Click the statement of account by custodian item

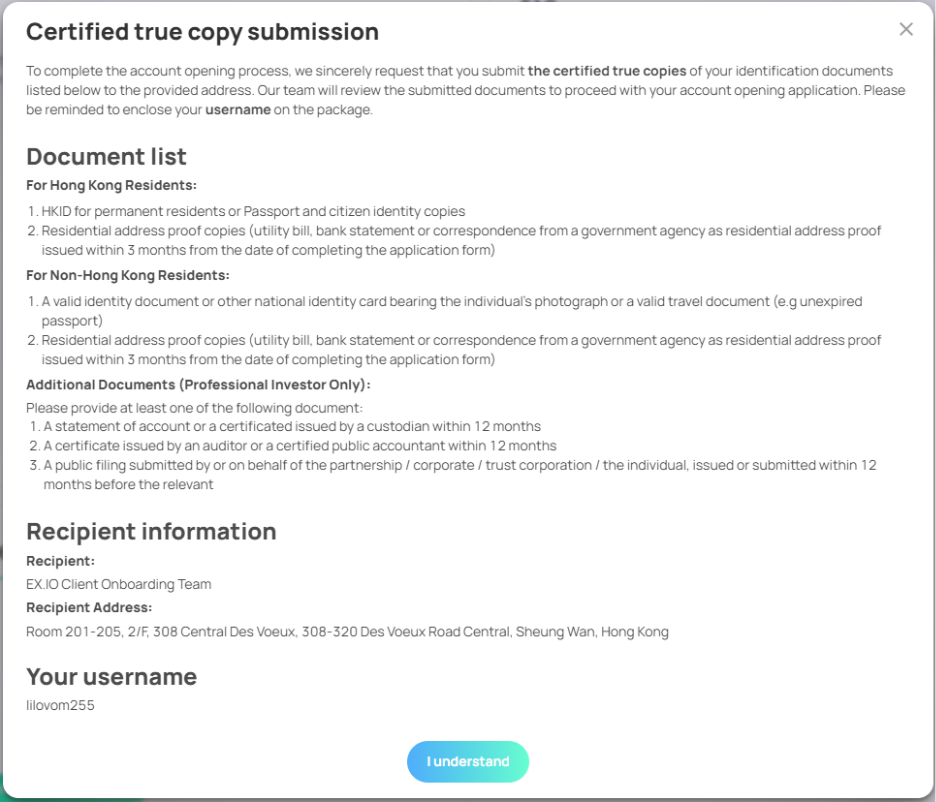(x=291, y=426)
